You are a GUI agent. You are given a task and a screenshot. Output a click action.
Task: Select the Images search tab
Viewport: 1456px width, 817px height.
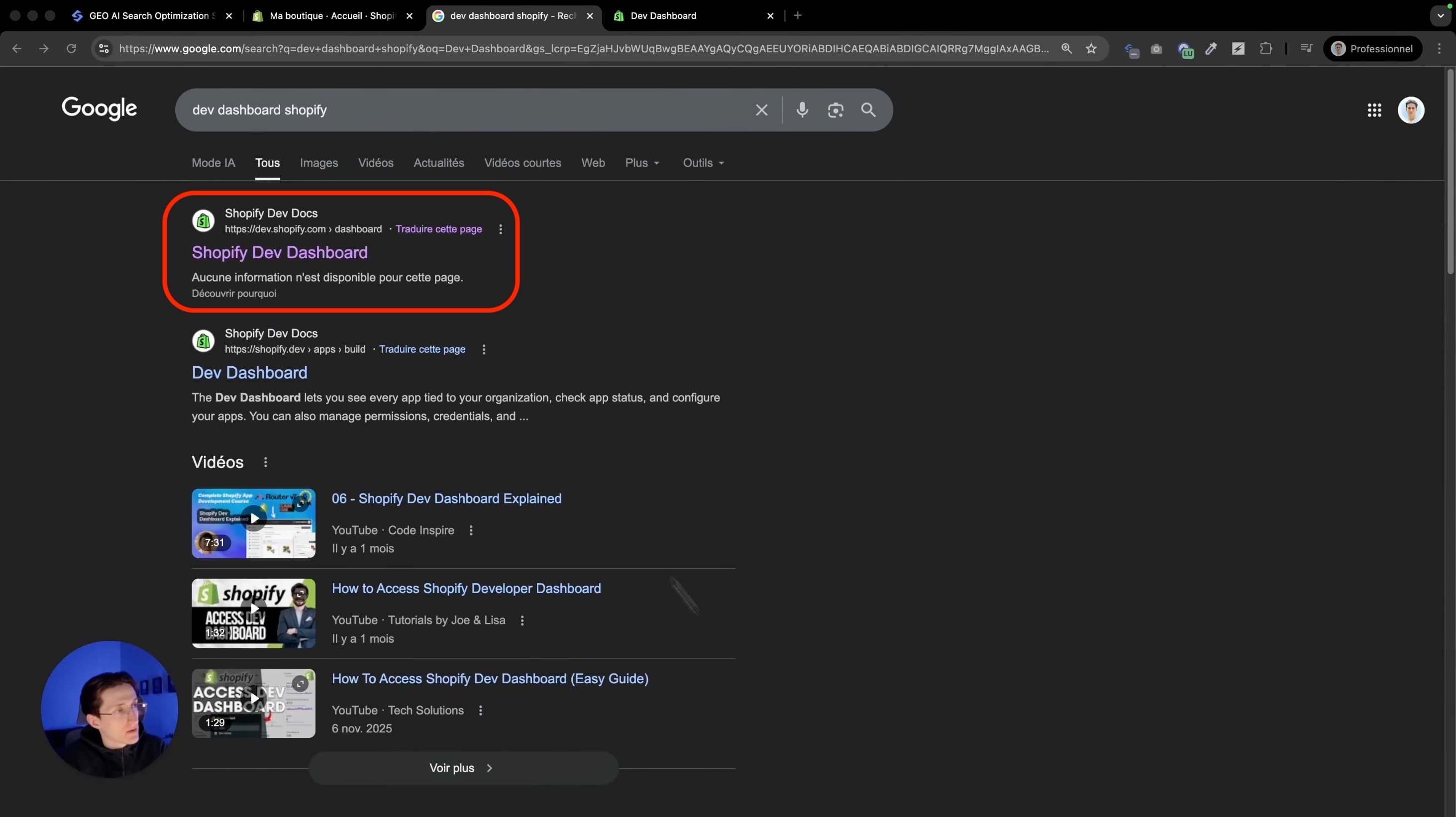pyautogui.click(x=319, y=163)
